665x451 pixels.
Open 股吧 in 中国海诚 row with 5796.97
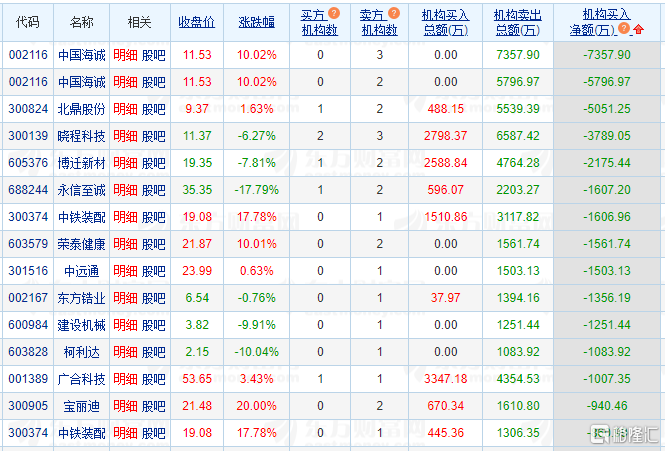pos(153,82)
